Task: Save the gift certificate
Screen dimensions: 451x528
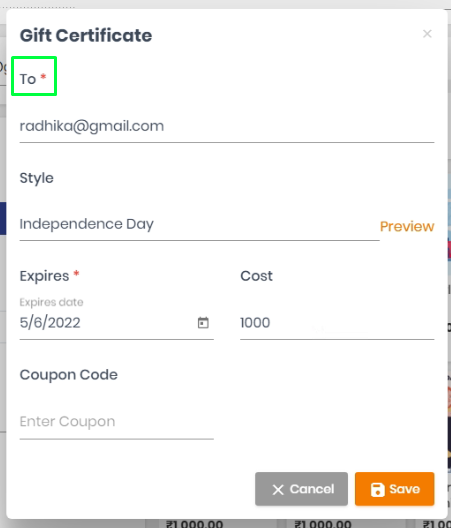Action: pyautogui.click(x=394, y=489)
